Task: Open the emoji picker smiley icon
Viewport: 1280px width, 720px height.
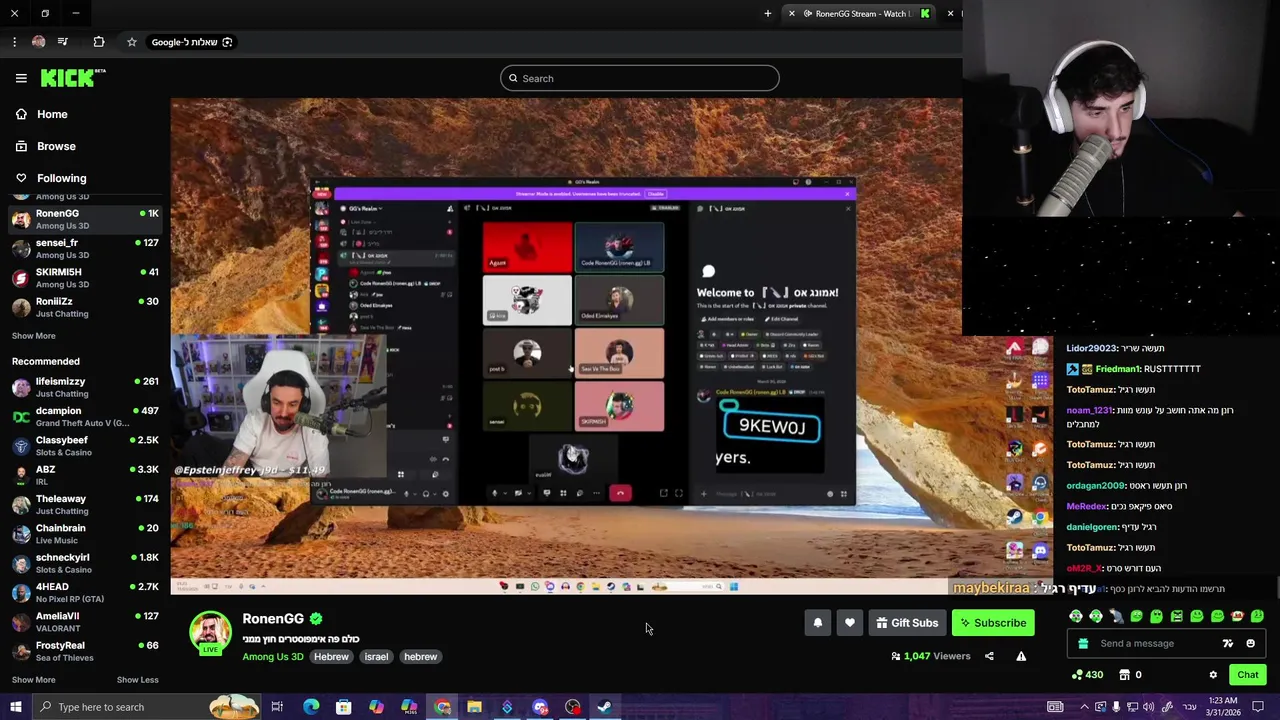Action: click(1250, 644)
